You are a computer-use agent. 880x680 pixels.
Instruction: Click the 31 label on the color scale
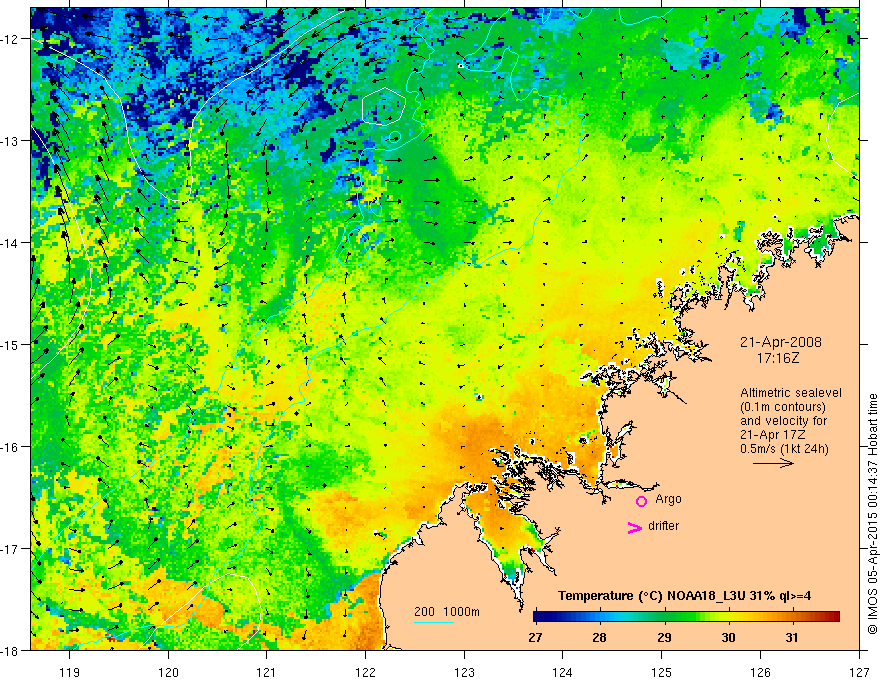pos(791,637)
